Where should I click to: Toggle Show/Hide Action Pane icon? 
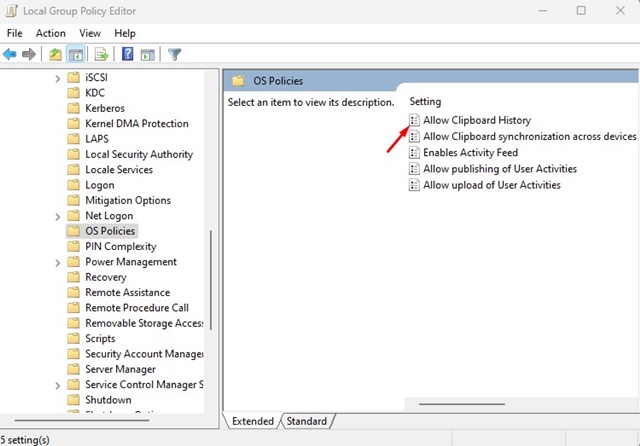pos(148,54)
